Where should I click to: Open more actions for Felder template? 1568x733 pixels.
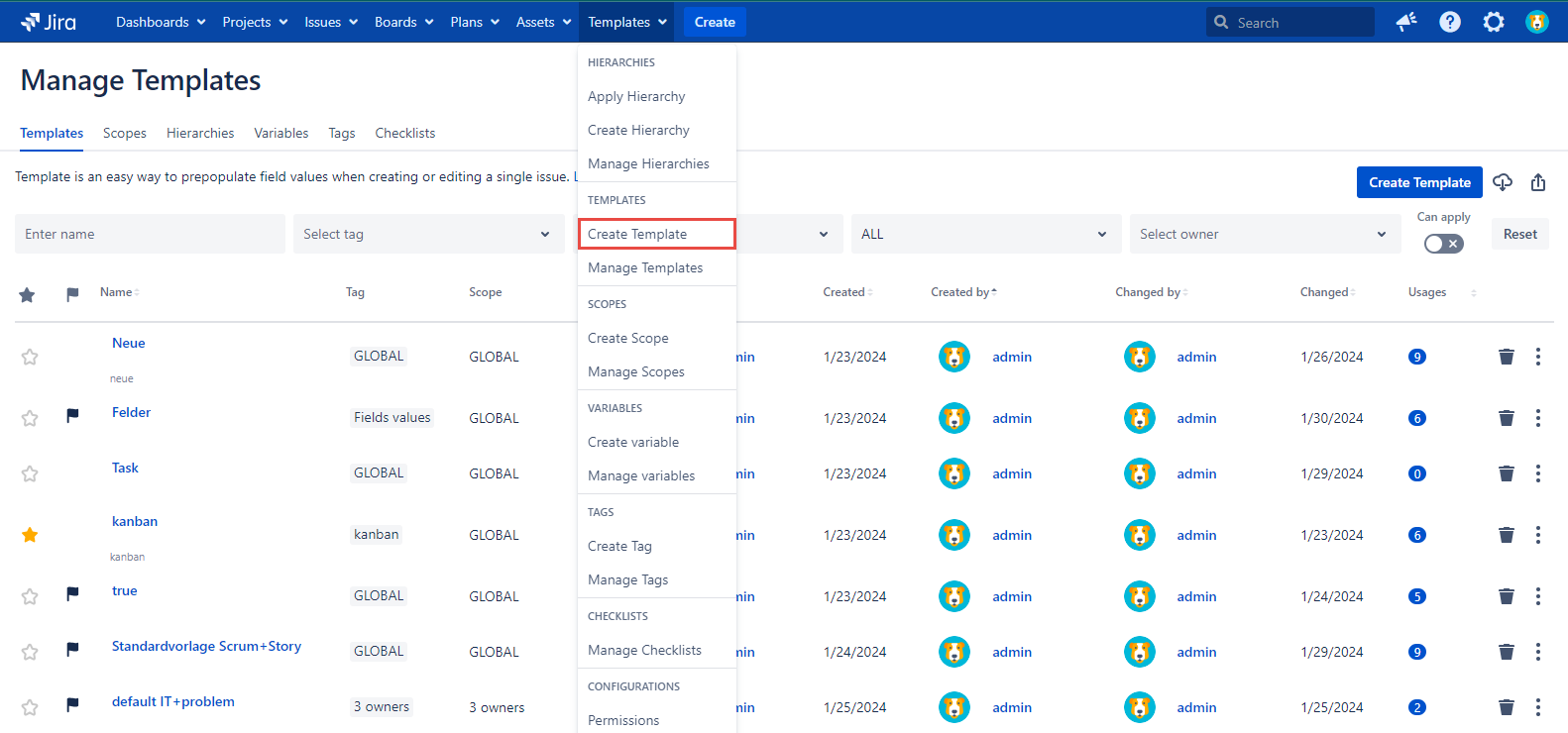point(1538,418)
